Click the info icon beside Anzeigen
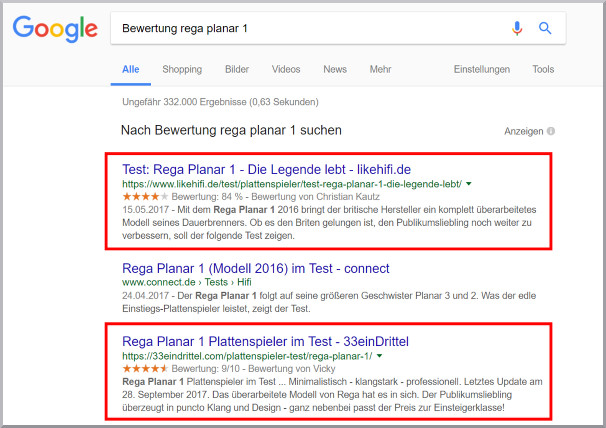This screenshot has width=606, height=428. coord(551,131)
